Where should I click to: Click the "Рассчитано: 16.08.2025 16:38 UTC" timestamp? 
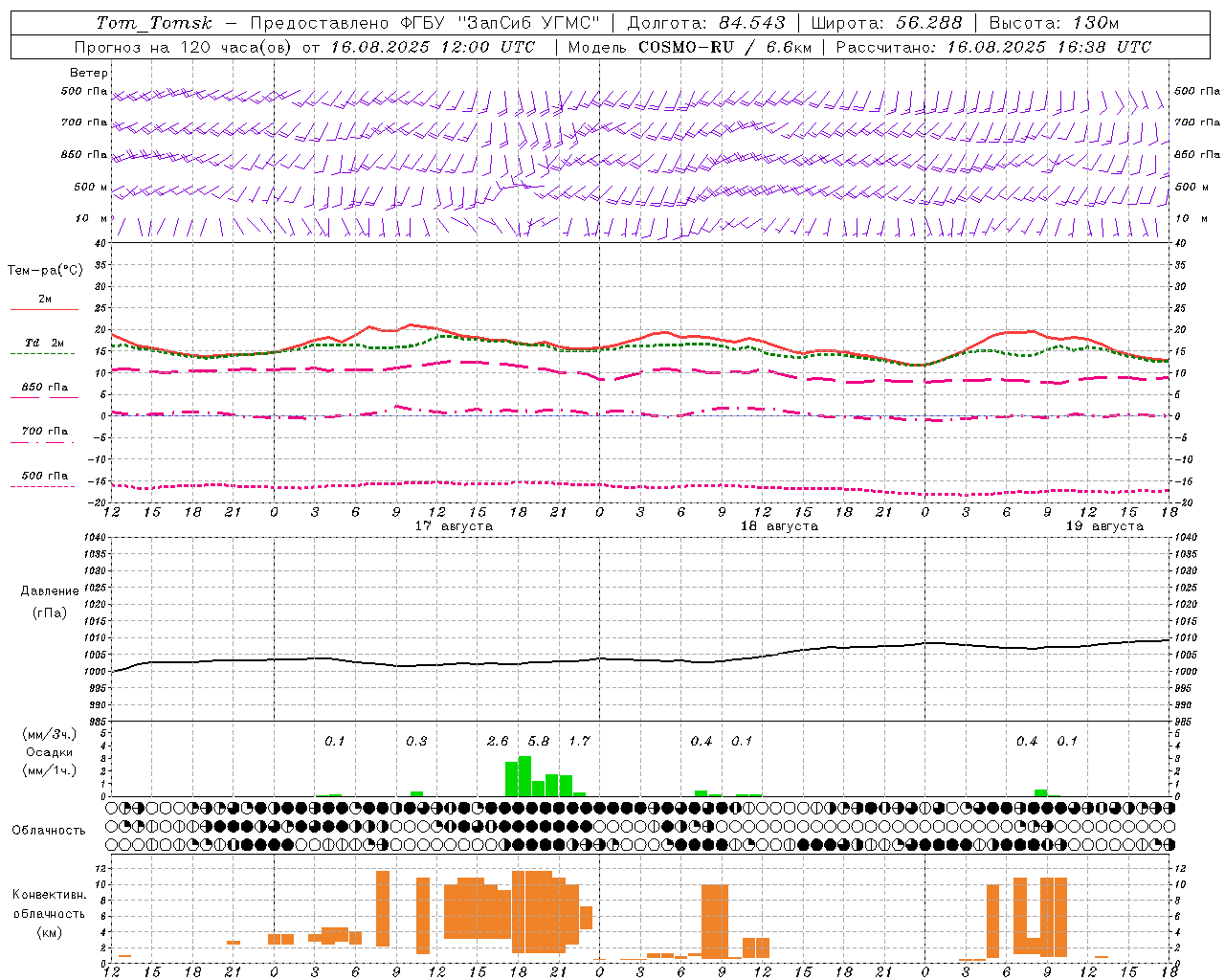(x=993, y=47)
